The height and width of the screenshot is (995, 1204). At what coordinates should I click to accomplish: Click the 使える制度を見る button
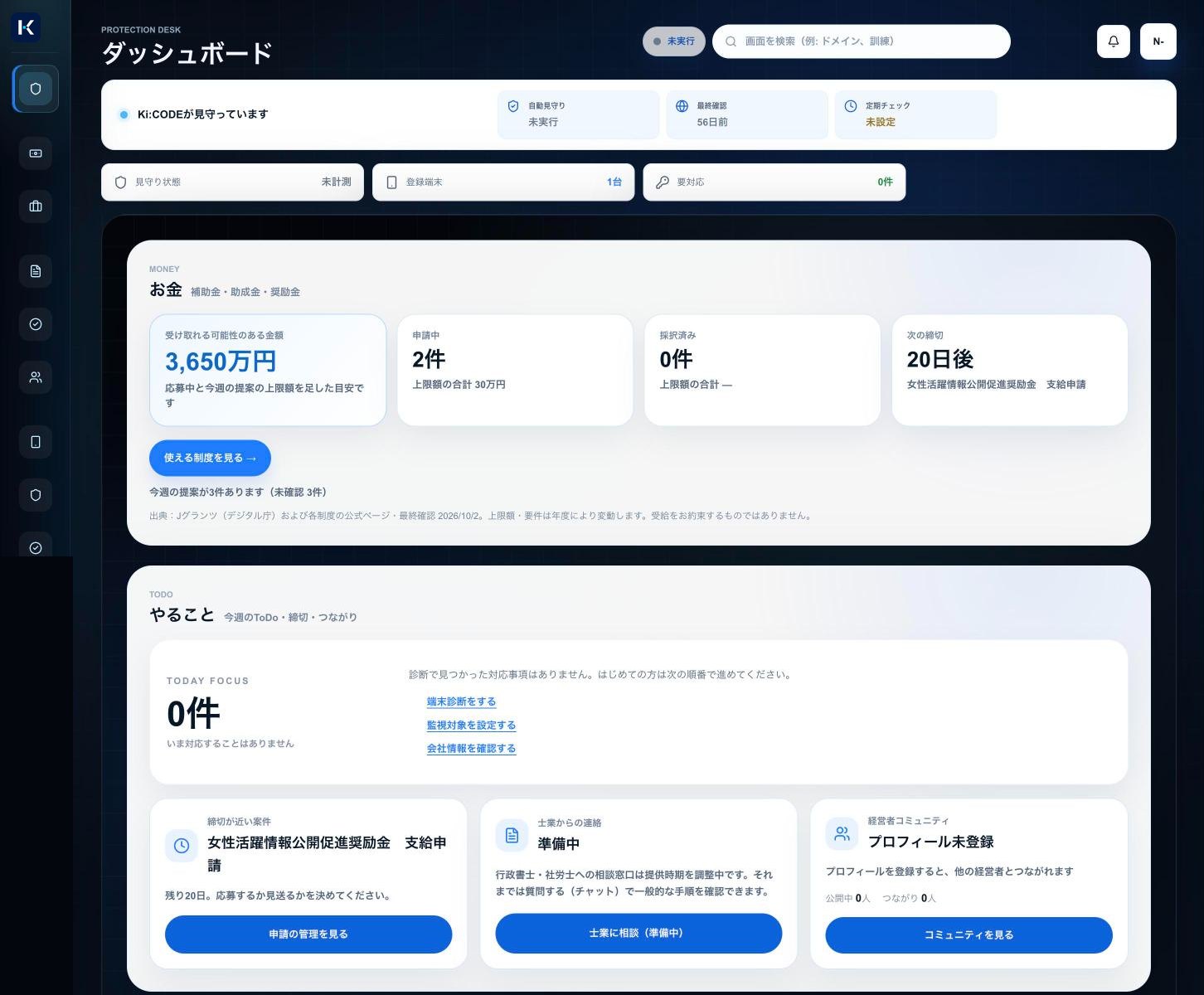click(x=210, y=458)
